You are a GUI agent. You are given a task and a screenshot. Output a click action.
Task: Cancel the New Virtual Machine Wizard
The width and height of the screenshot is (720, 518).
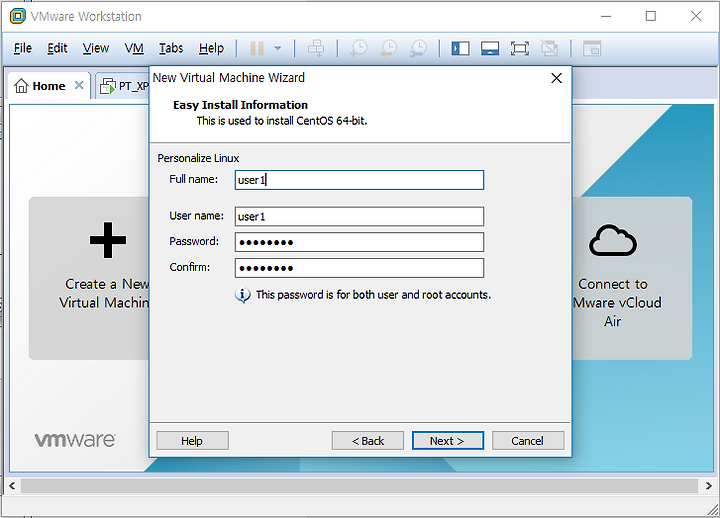tap(528, 441)
